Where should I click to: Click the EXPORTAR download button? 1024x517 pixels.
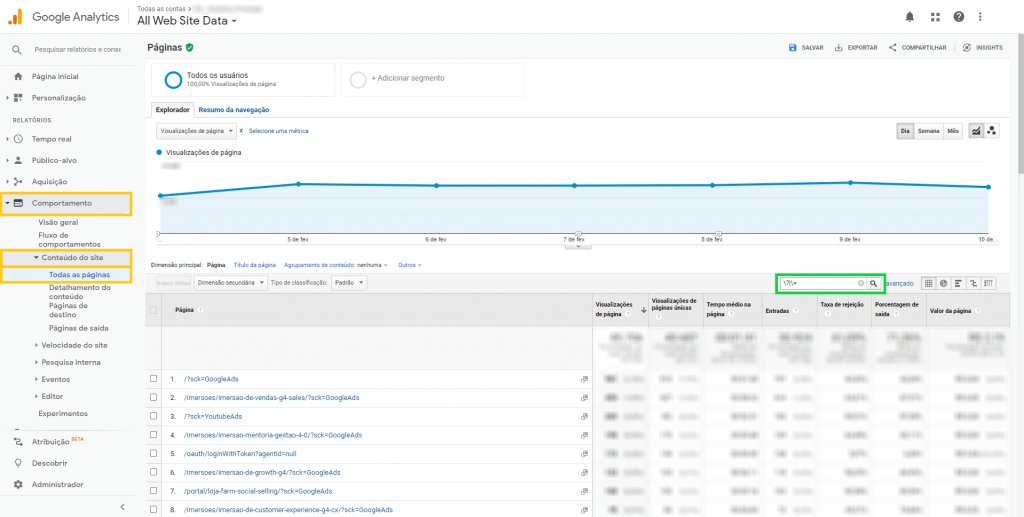(x=856, y=48)
